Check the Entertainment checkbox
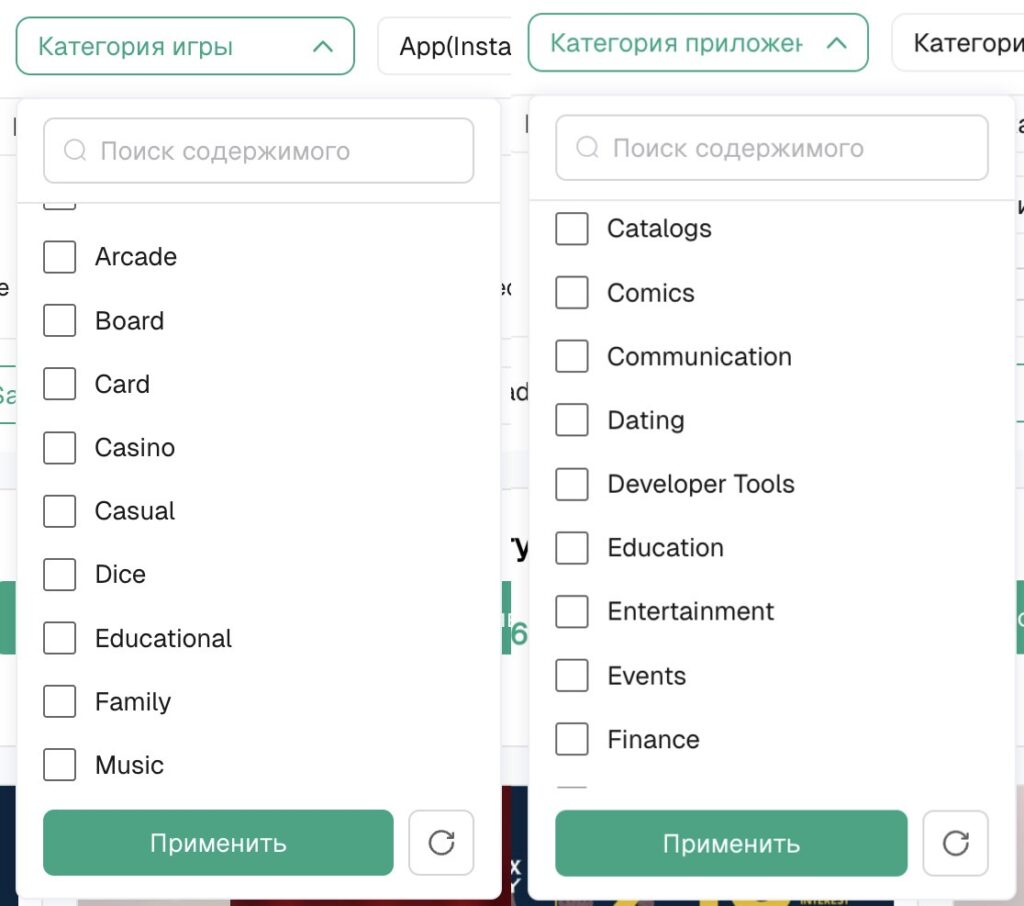The width and height of the screenshot is (1024, 906). click(x=571, y=611)
